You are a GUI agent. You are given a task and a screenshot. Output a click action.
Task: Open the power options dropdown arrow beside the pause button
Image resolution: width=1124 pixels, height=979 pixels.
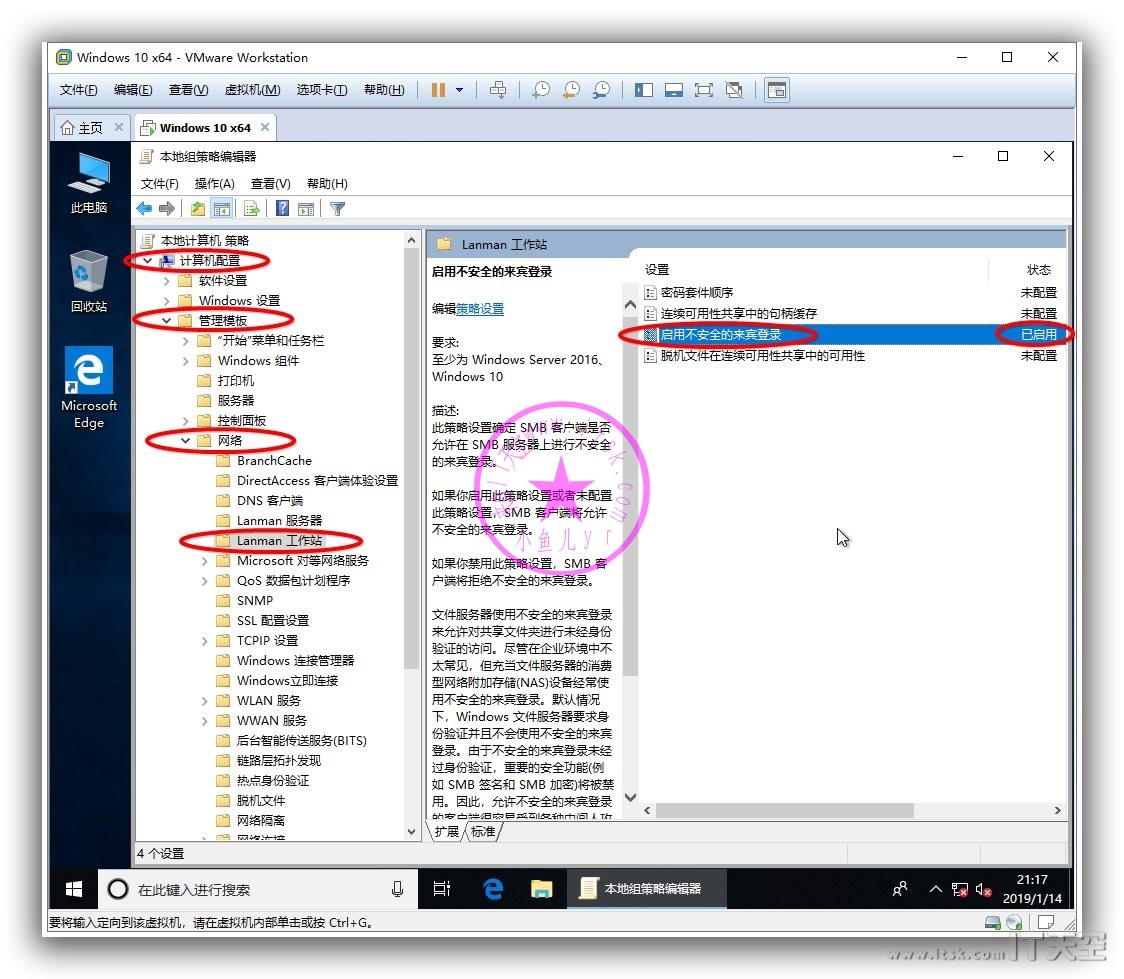tap(459, 90)
